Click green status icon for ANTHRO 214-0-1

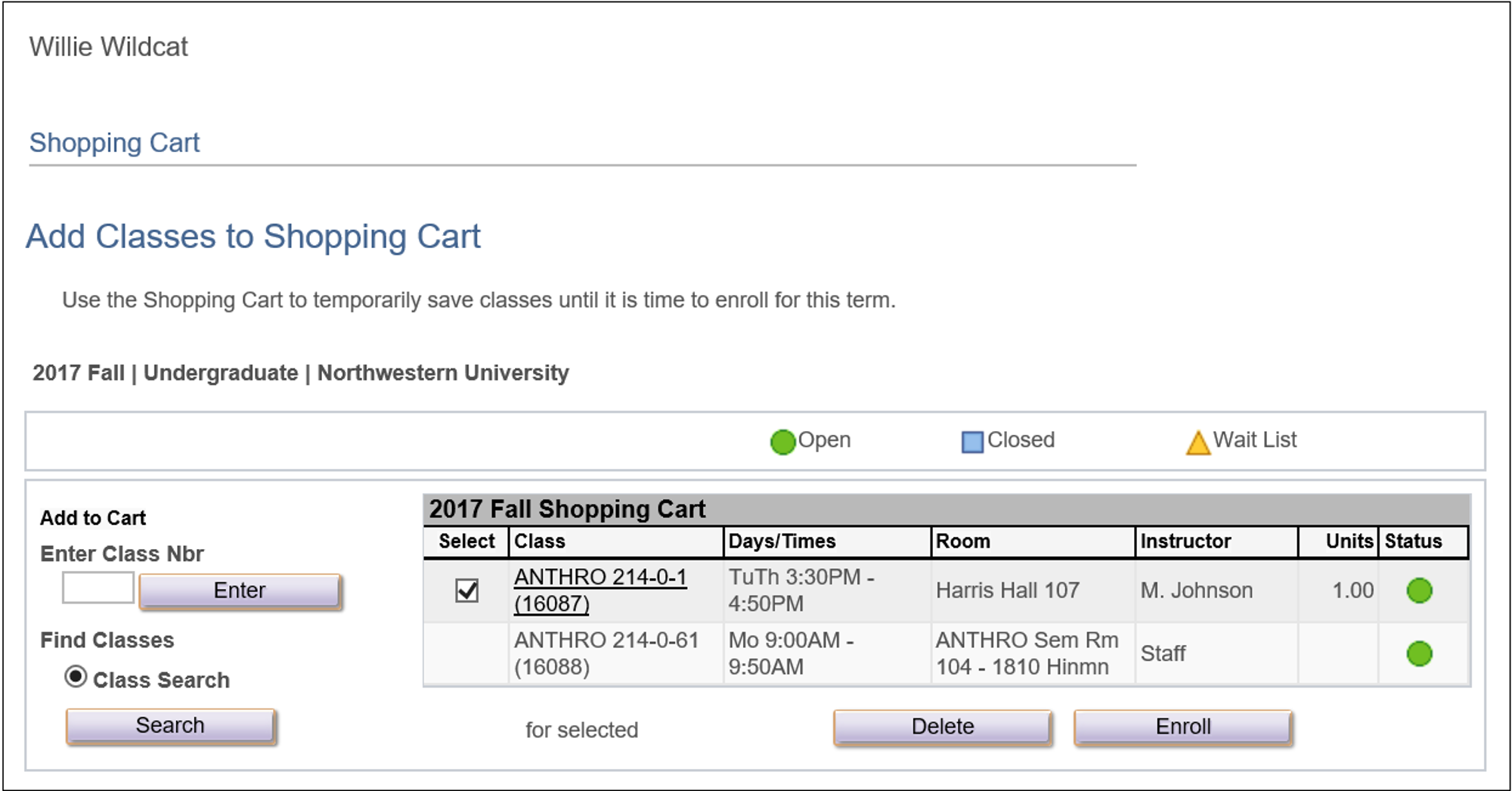tap(1419, 591)
